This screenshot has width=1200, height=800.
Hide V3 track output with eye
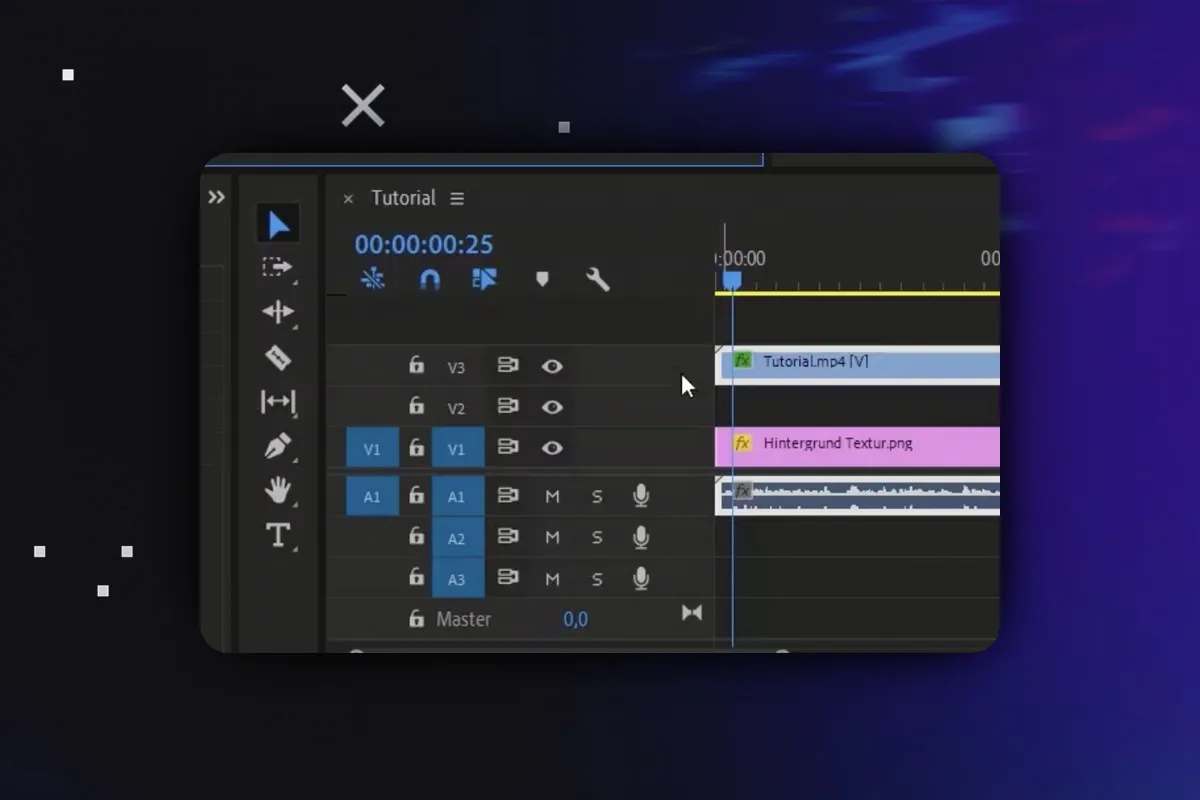tap(552, 367)
